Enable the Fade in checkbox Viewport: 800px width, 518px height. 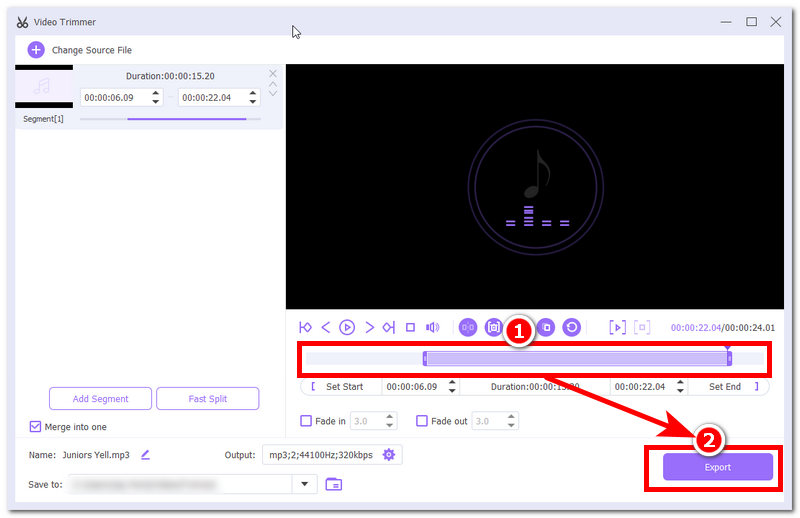pyautogui.click(x=306, y=421)
